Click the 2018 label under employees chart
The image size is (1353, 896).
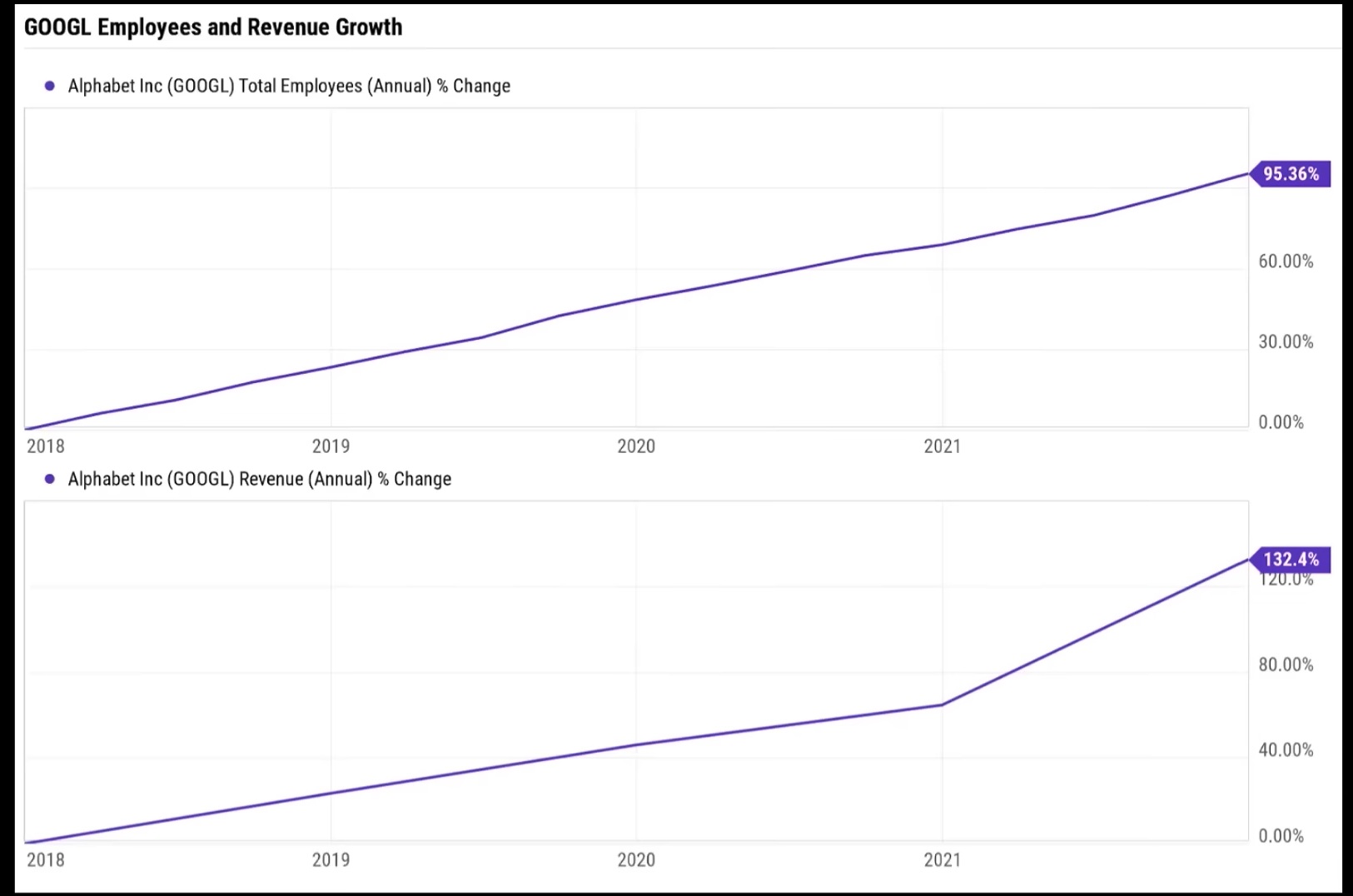point(46,446)
